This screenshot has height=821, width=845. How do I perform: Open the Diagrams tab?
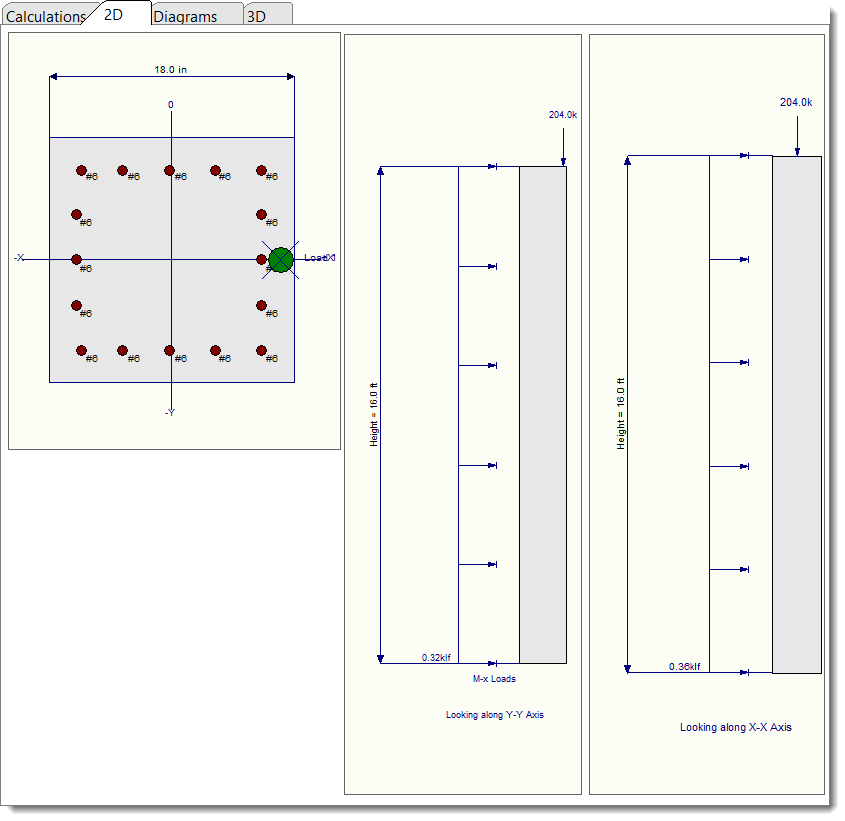tap(185, 16)
